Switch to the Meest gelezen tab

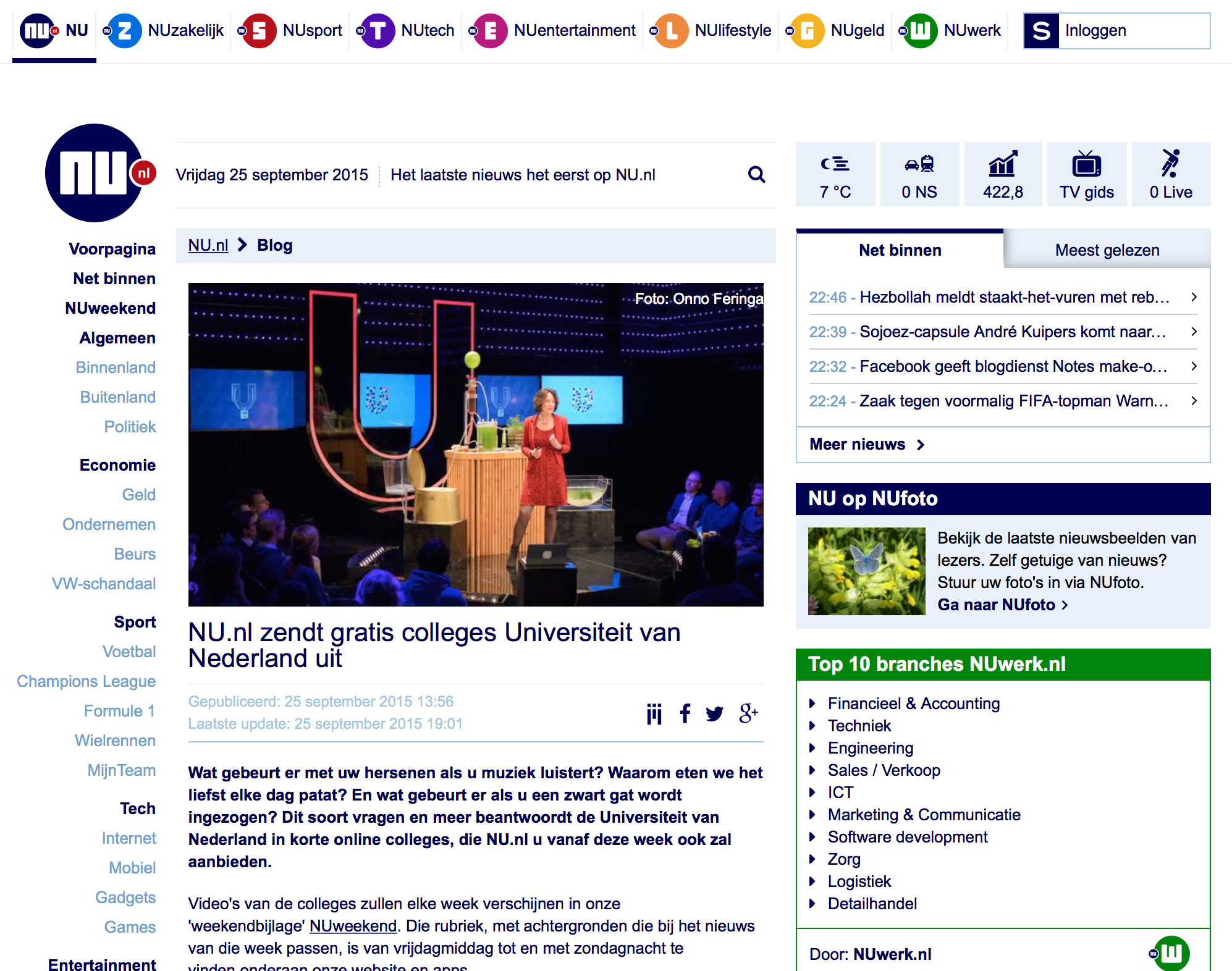click(x=1107, y=250)
